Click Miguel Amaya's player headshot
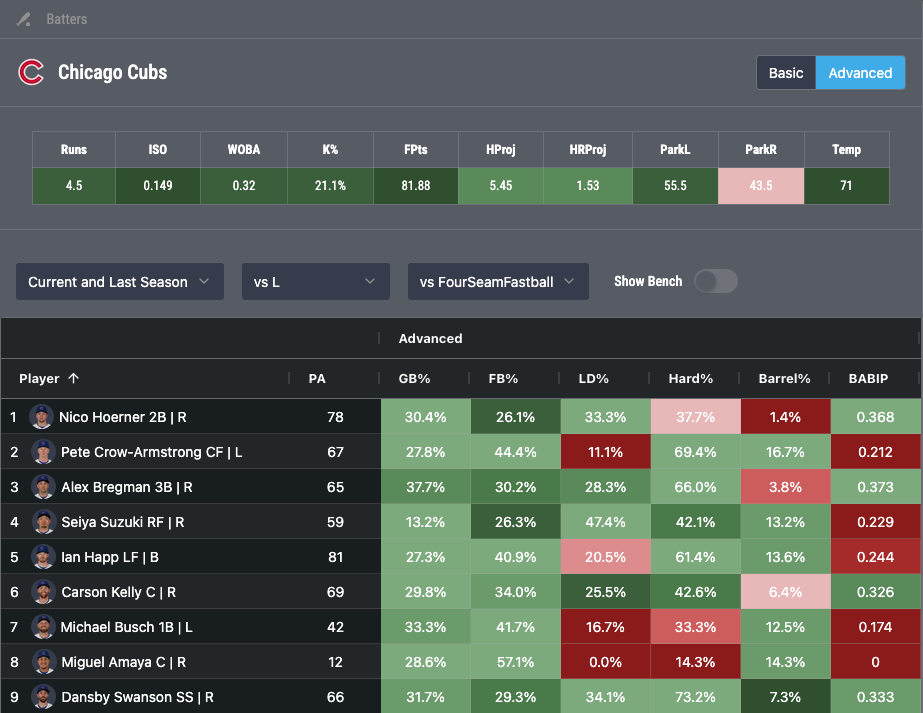Viewport: 923px width, 713px height. coord(44,662)
